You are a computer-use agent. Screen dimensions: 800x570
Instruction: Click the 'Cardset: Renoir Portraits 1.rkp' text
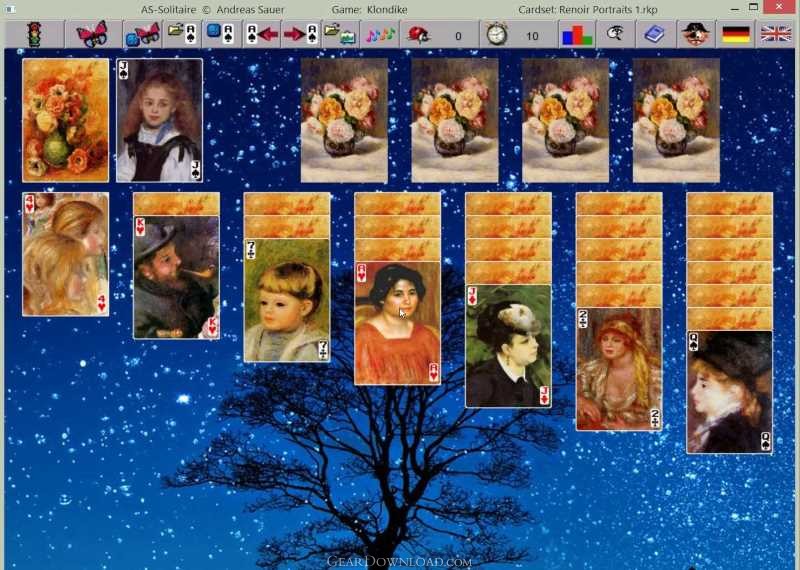pos(588,9)
